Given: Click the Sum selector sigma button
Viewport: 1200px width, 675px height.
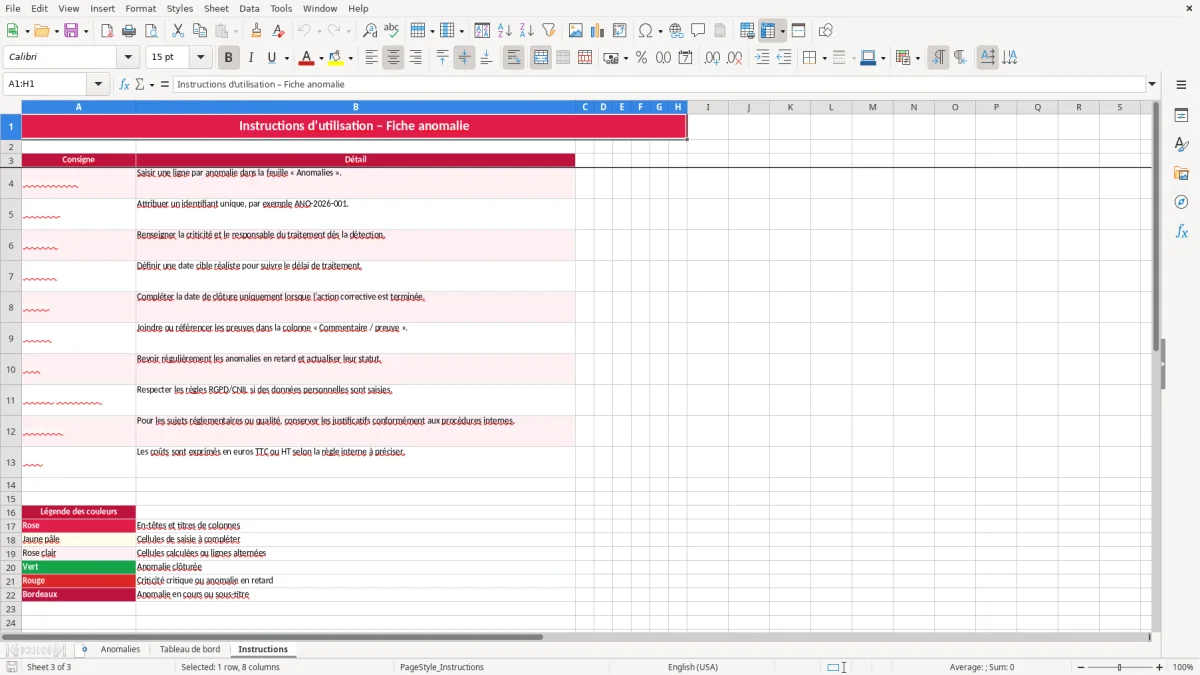Looking at the screenshot, I should click(139, 85).
